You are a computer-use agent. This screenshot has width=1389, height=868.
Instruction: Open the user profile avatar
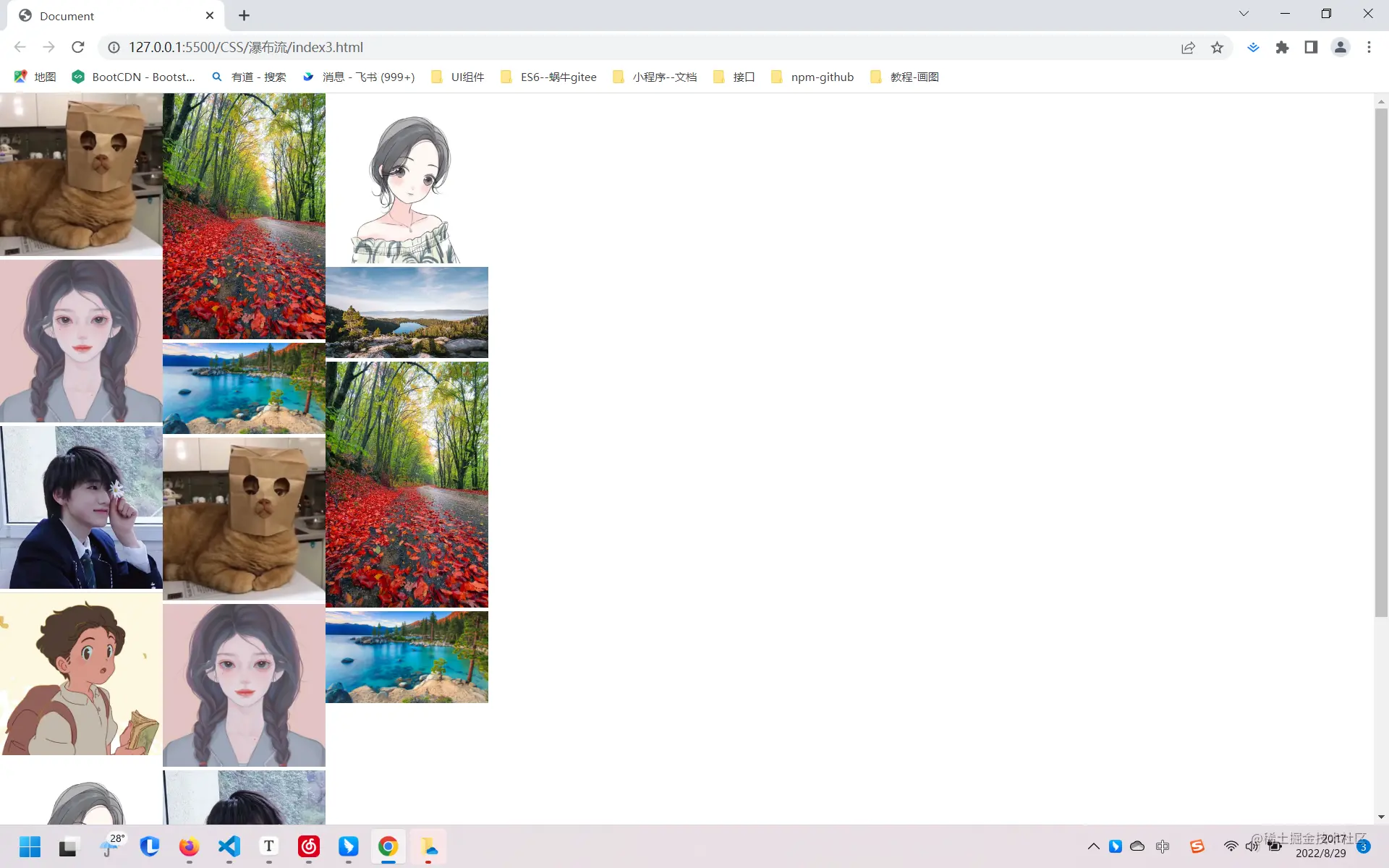click(x=1340, y=47)
